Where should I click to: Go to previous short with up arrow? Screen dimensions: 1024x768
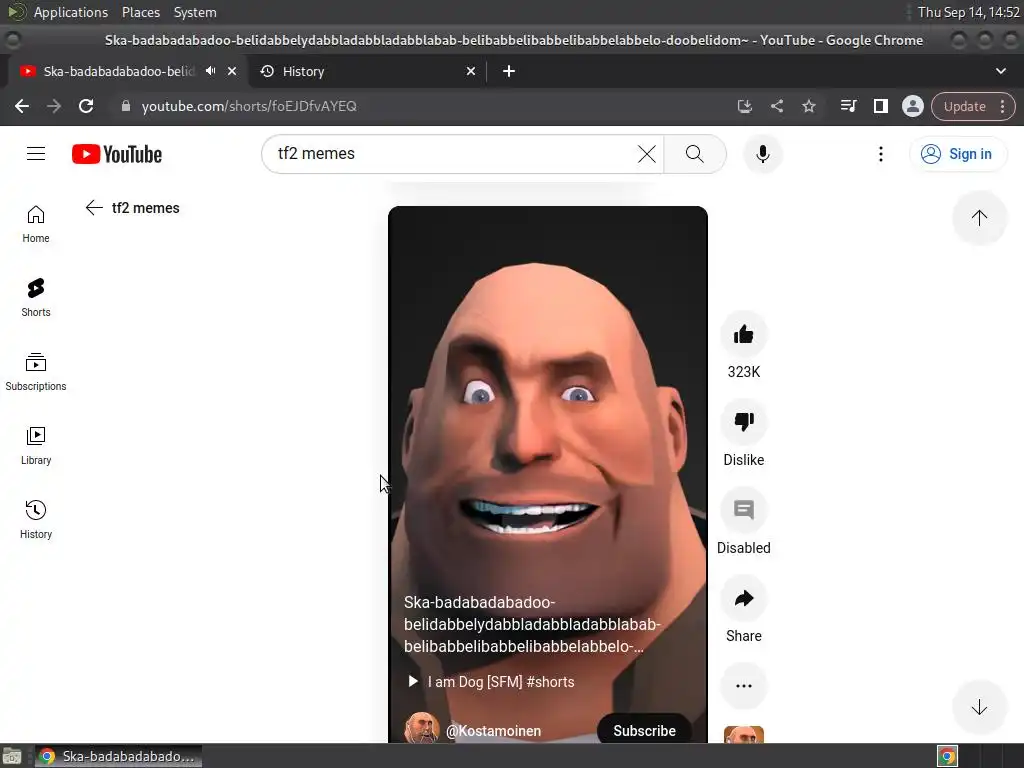click(979, 218)
